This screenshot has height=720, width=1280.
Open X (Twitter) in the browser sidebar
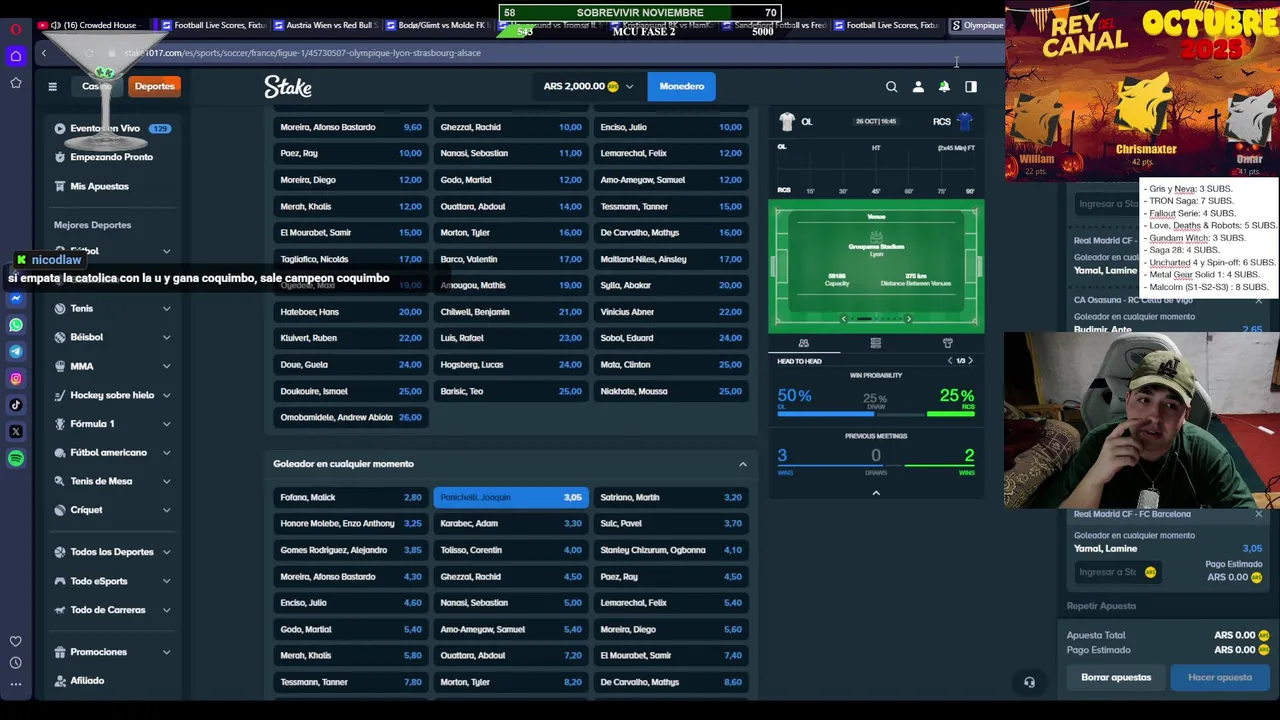16,432
